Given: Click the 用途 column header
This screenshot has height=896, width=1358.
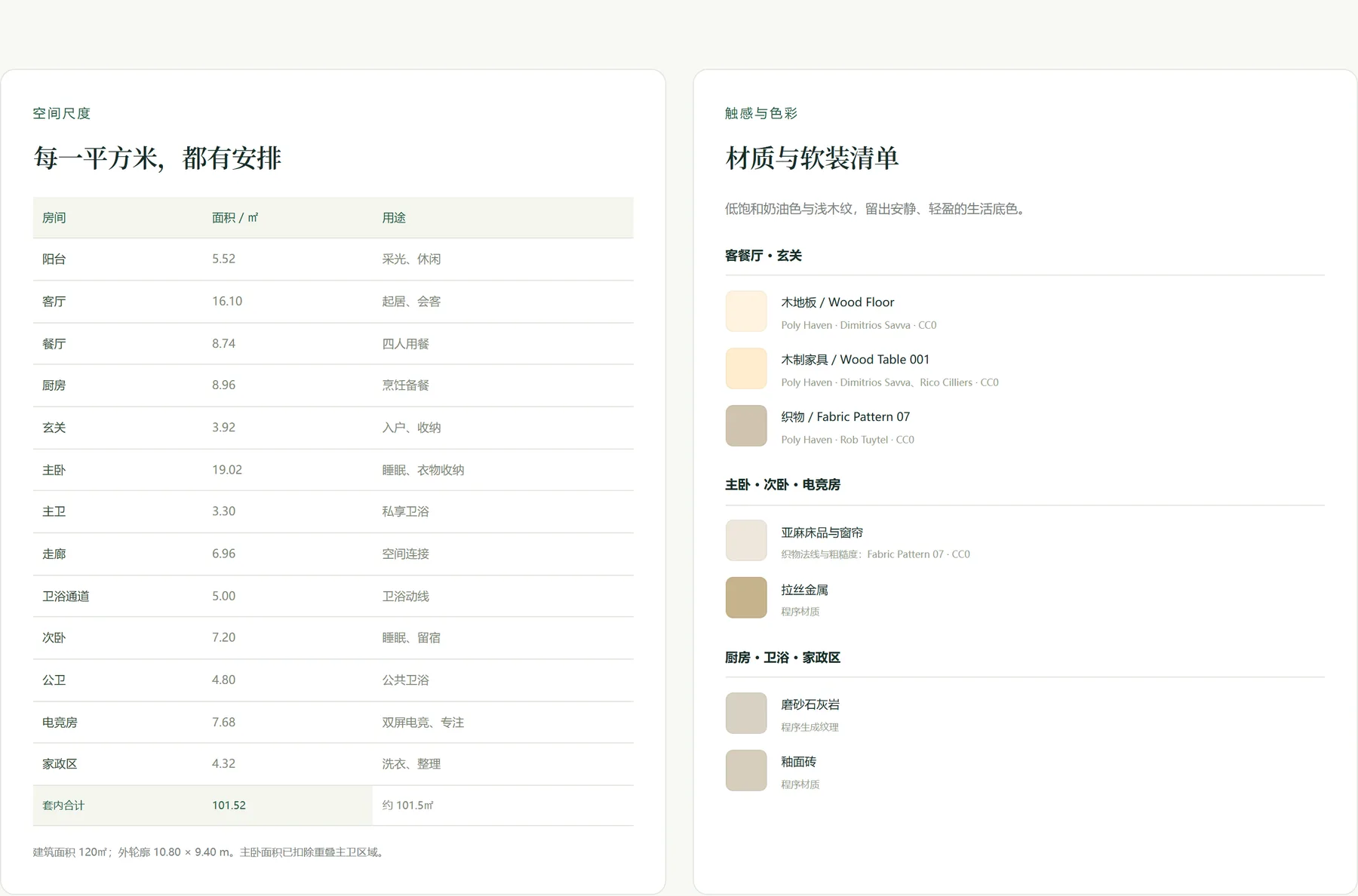Looking at the screenshot, I should tap(394, 218).
